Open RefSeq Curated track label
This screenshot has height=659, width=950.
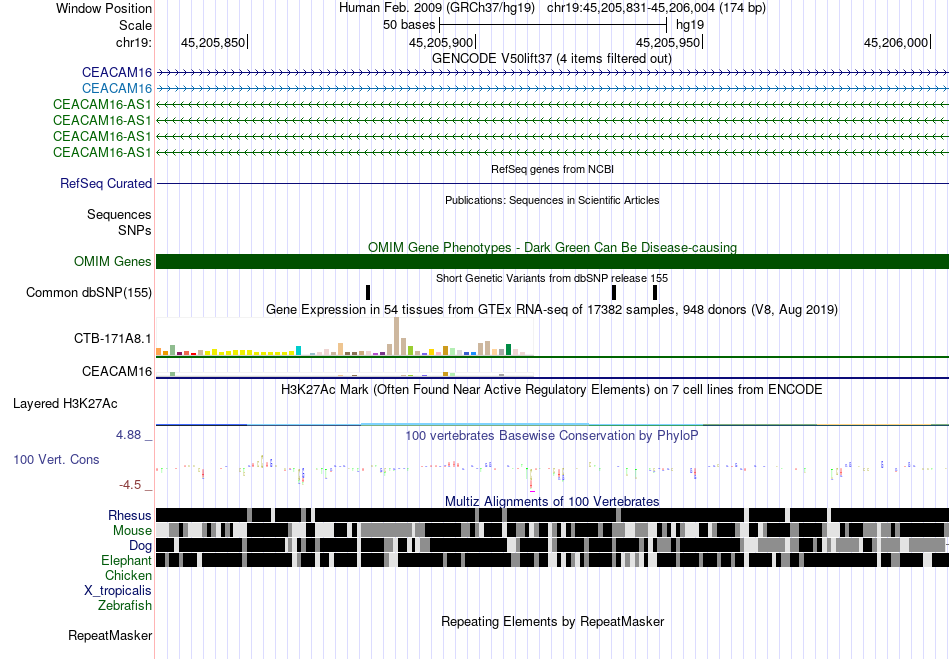(x=106, y=184)
